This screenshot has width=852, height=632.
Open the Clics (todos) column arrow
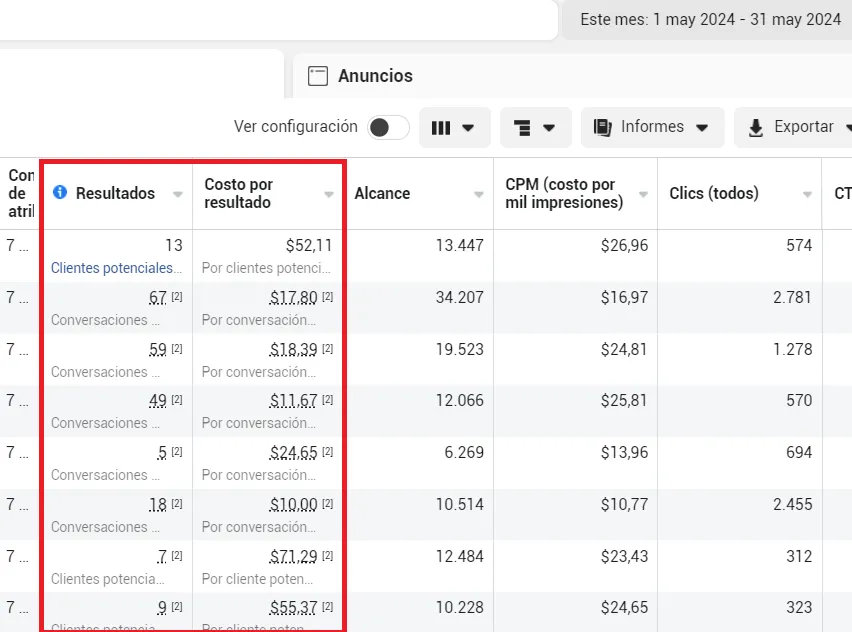pos(807,194)
